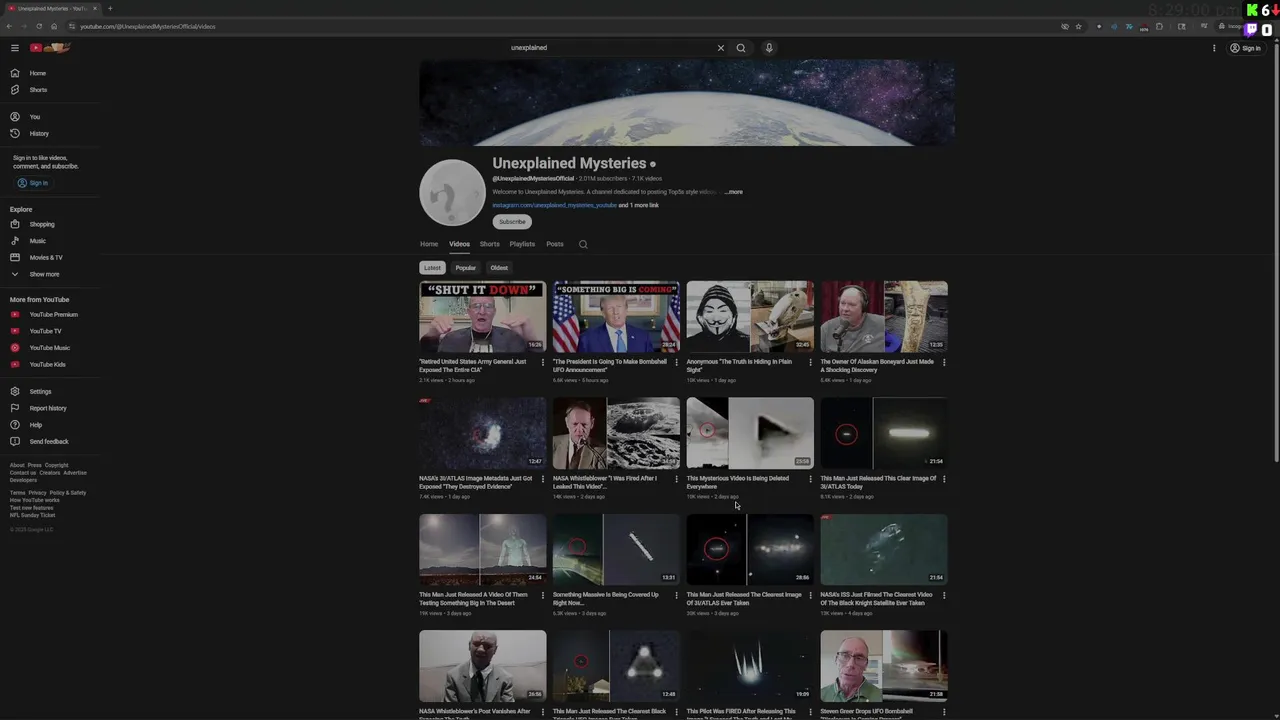Image resolution: width=1280 pixels, height=720 pixels.
Task: Click the channel avatar image
Action: 452,192
